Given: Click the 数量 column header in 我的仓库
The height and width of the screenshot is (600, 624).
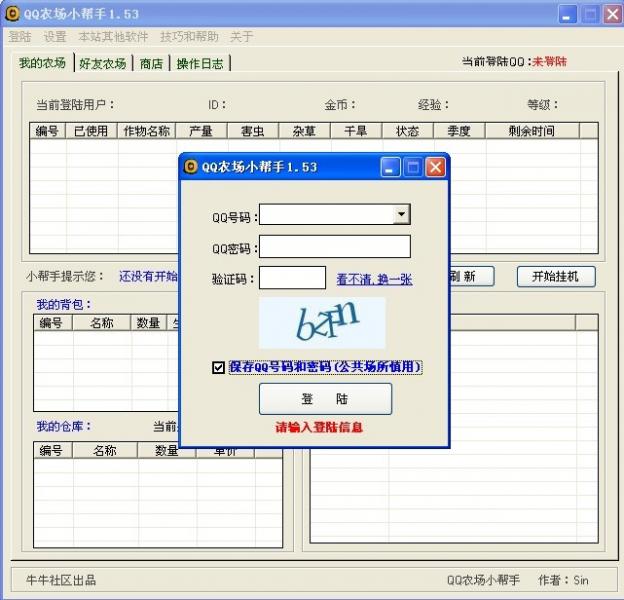Looking at the screenshot, I should (167, 450).
